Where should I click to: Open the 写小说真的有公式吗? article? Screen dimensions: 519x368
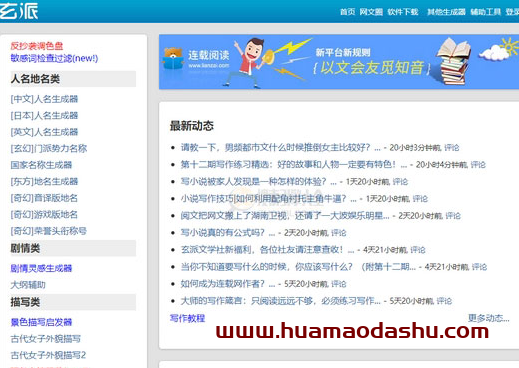pos(223,233)
